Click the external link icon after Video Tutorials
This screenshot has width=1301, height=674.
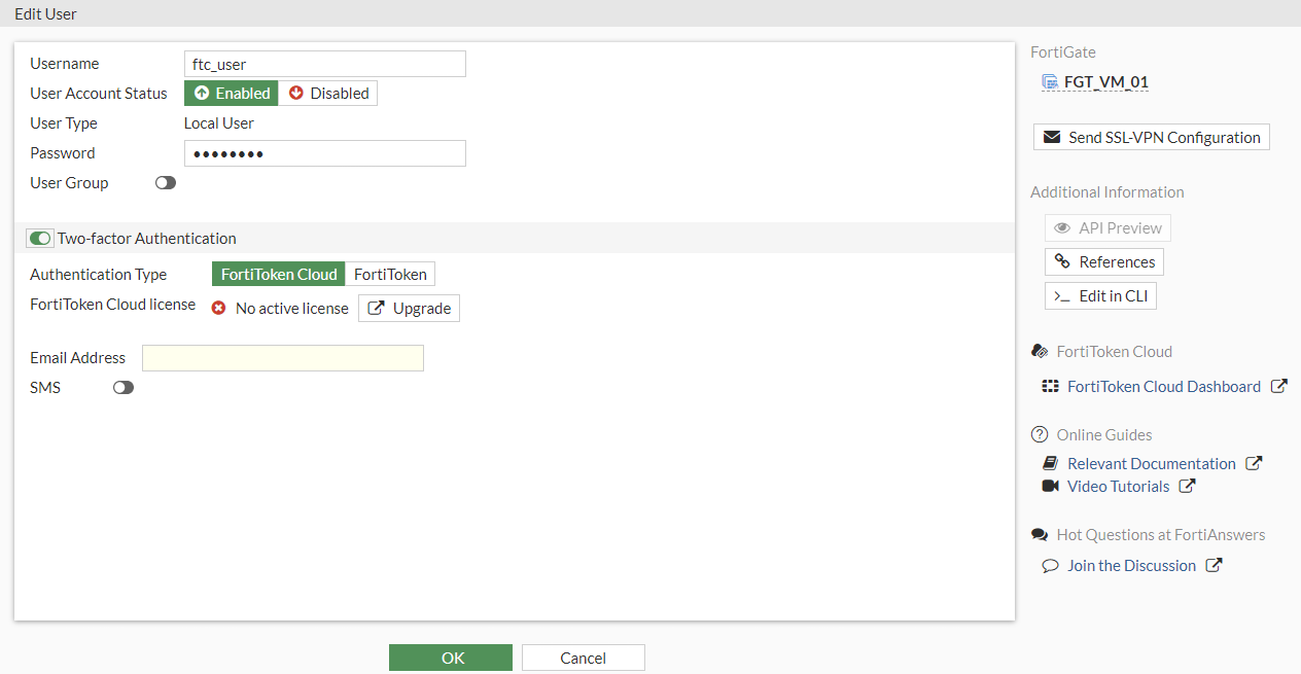pyautogui.click(x=1187, y=485)
